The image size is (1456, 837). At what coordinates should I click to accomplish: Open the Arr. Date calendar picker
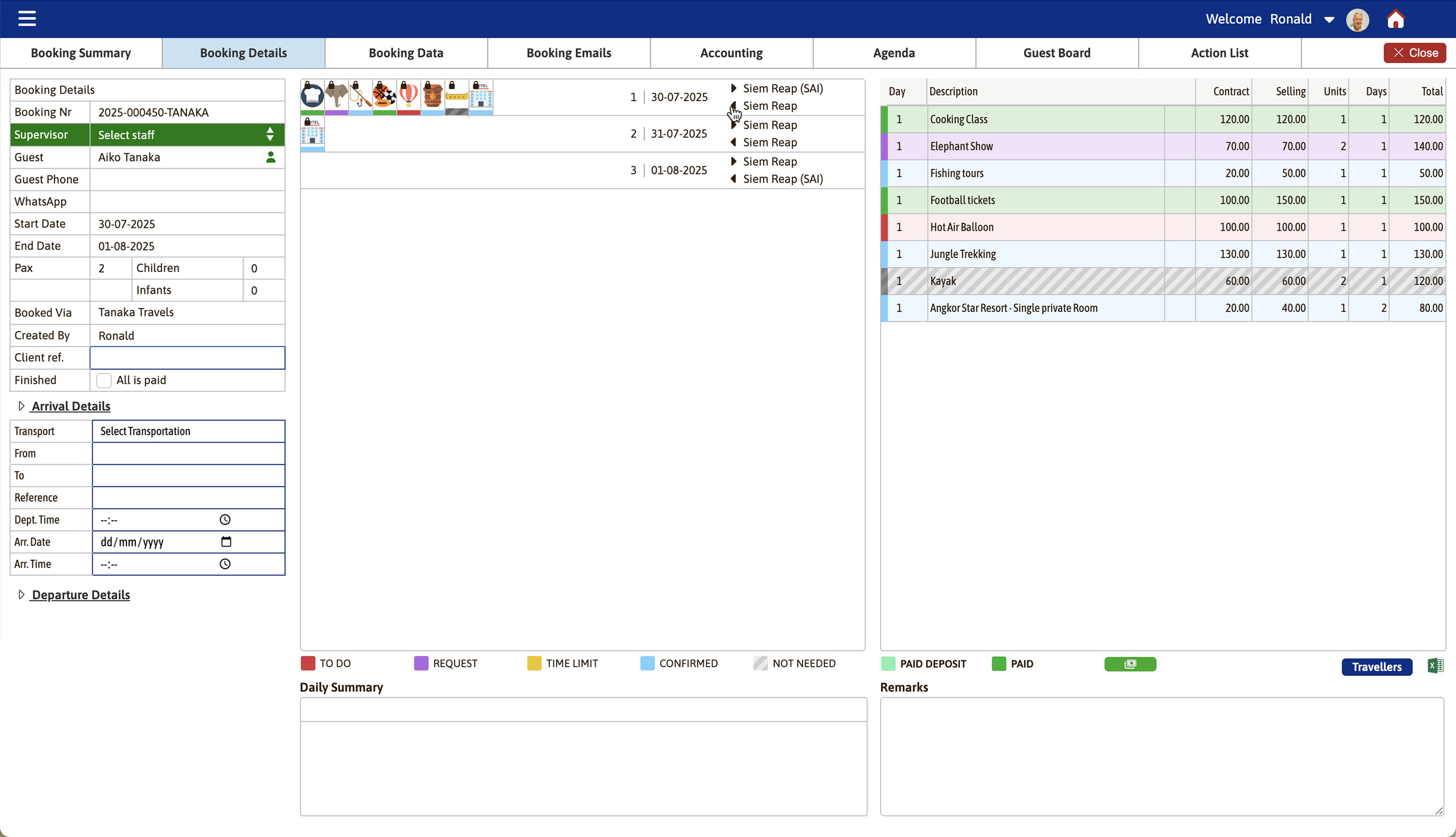tap(226, 541)
